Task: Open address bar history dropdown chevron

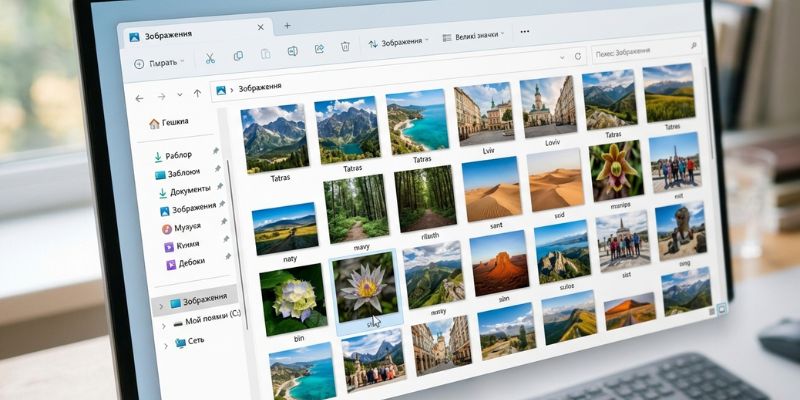Action: pyautogui.click(x=562, y=58)
